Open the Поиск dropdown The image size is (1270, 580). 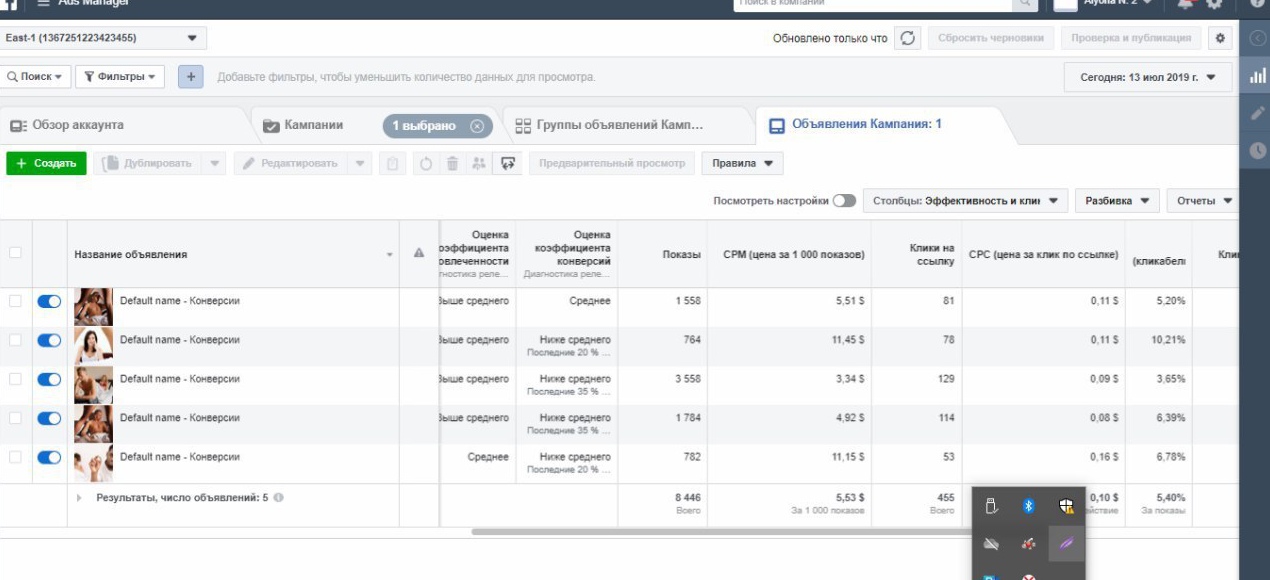point(35,76)
